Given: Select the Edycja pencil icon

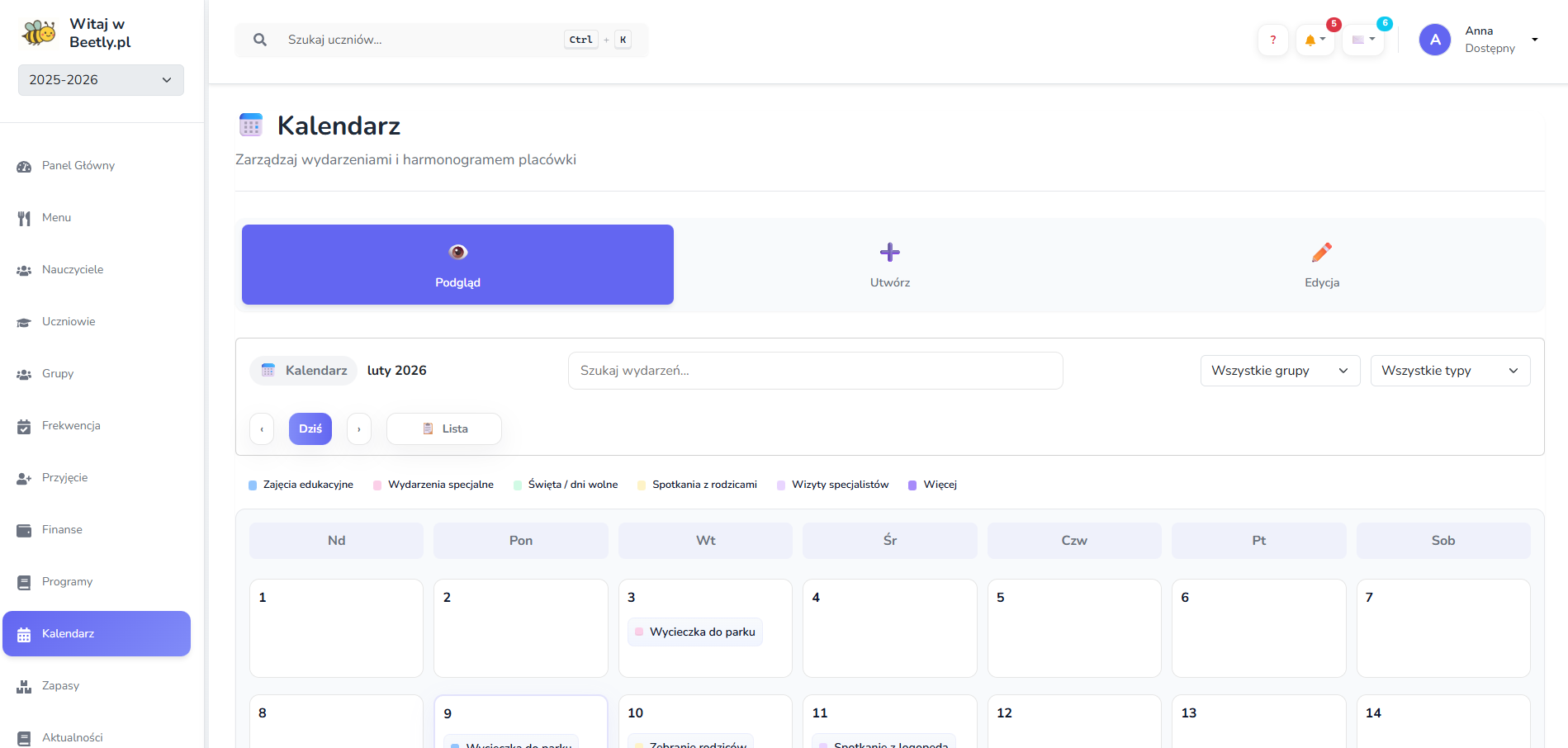Looking at the screenshot, I should click(x=1321, y=252).
